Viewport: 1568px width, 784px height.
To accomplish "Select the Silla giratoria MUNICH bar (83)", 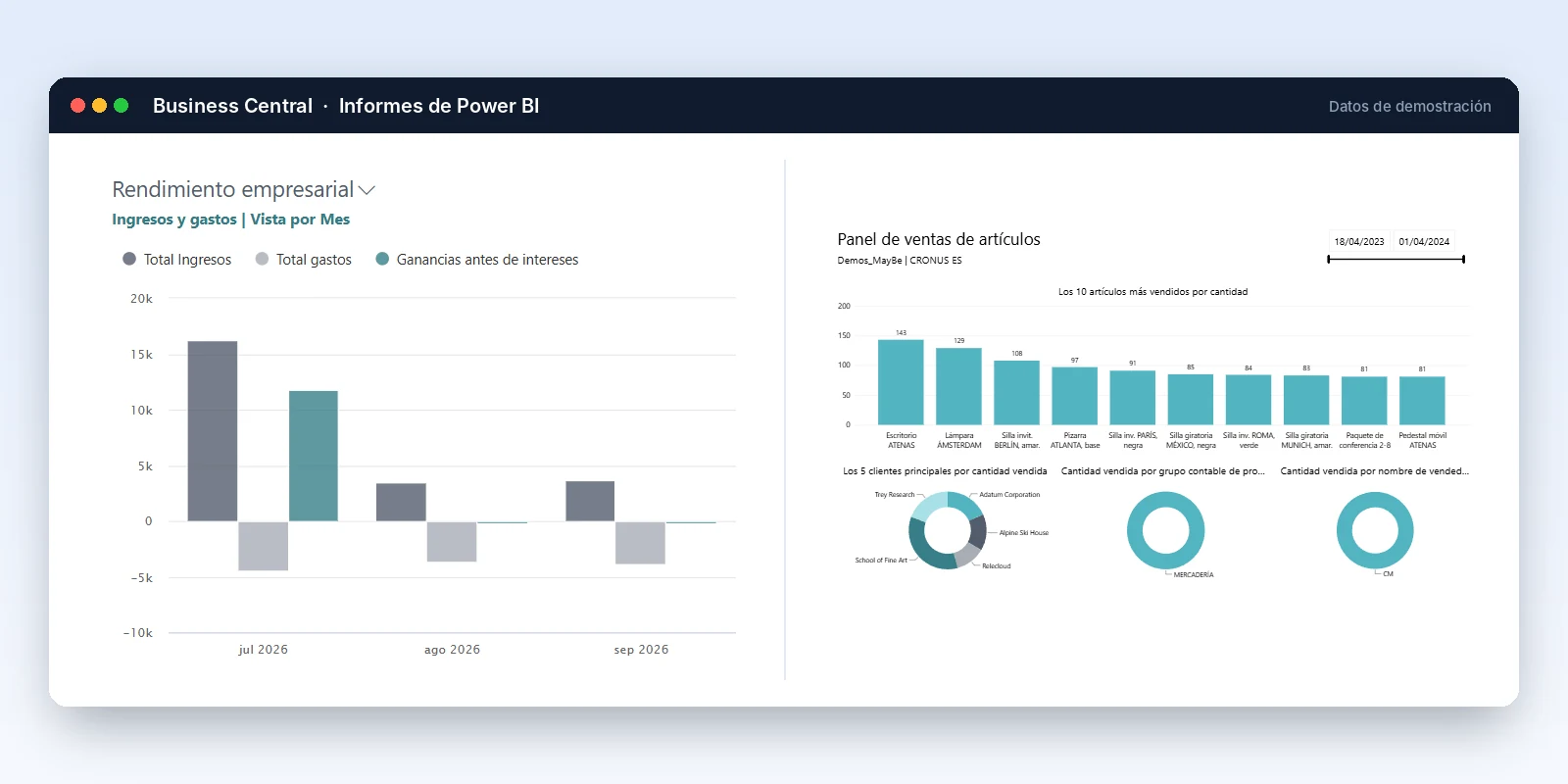I will coord(1306,400).
